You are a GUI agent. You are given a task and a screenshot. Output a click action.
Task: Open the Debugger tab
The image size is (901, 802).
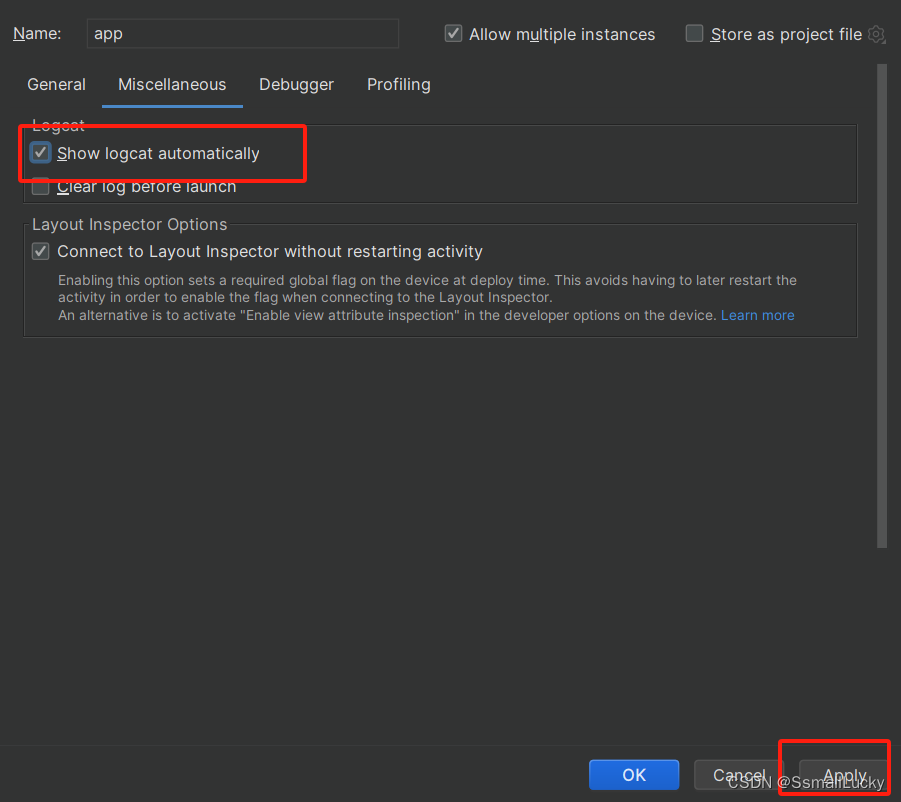tap(296, 85)
